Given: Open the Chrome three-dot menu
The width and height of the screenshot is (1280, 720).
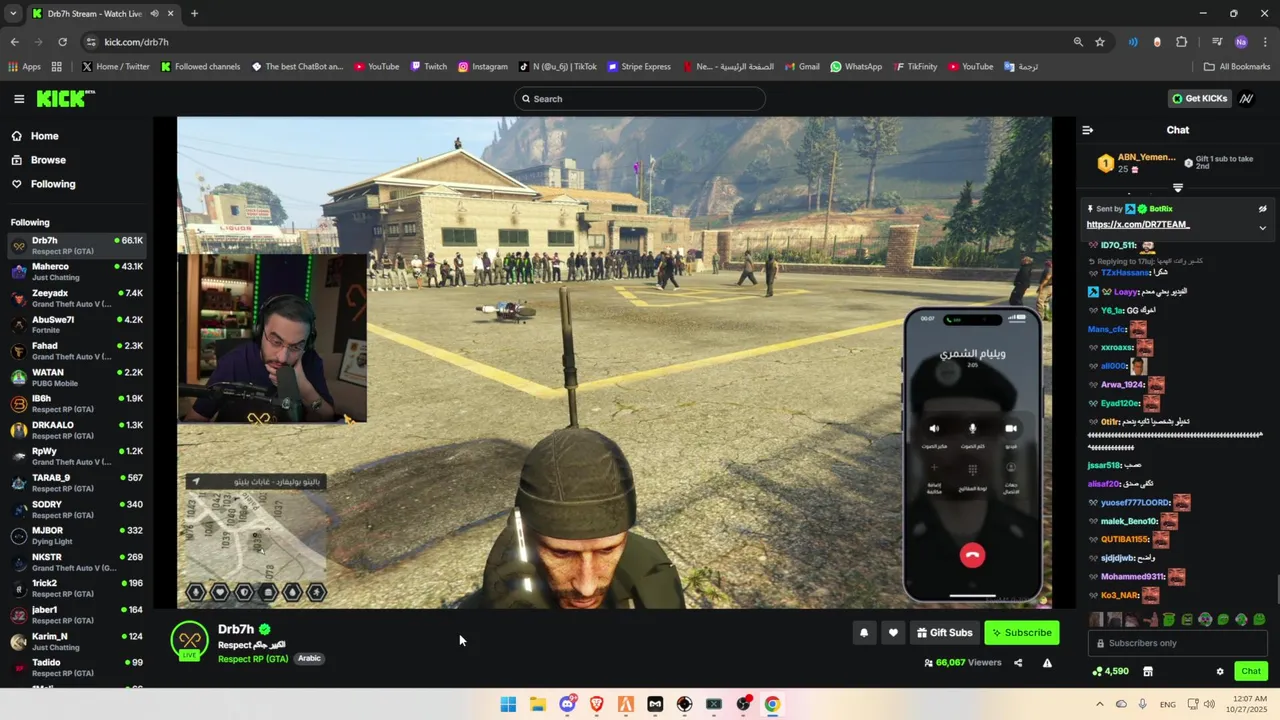Looking at the screenshot, I should click(x=1265, y=42).
